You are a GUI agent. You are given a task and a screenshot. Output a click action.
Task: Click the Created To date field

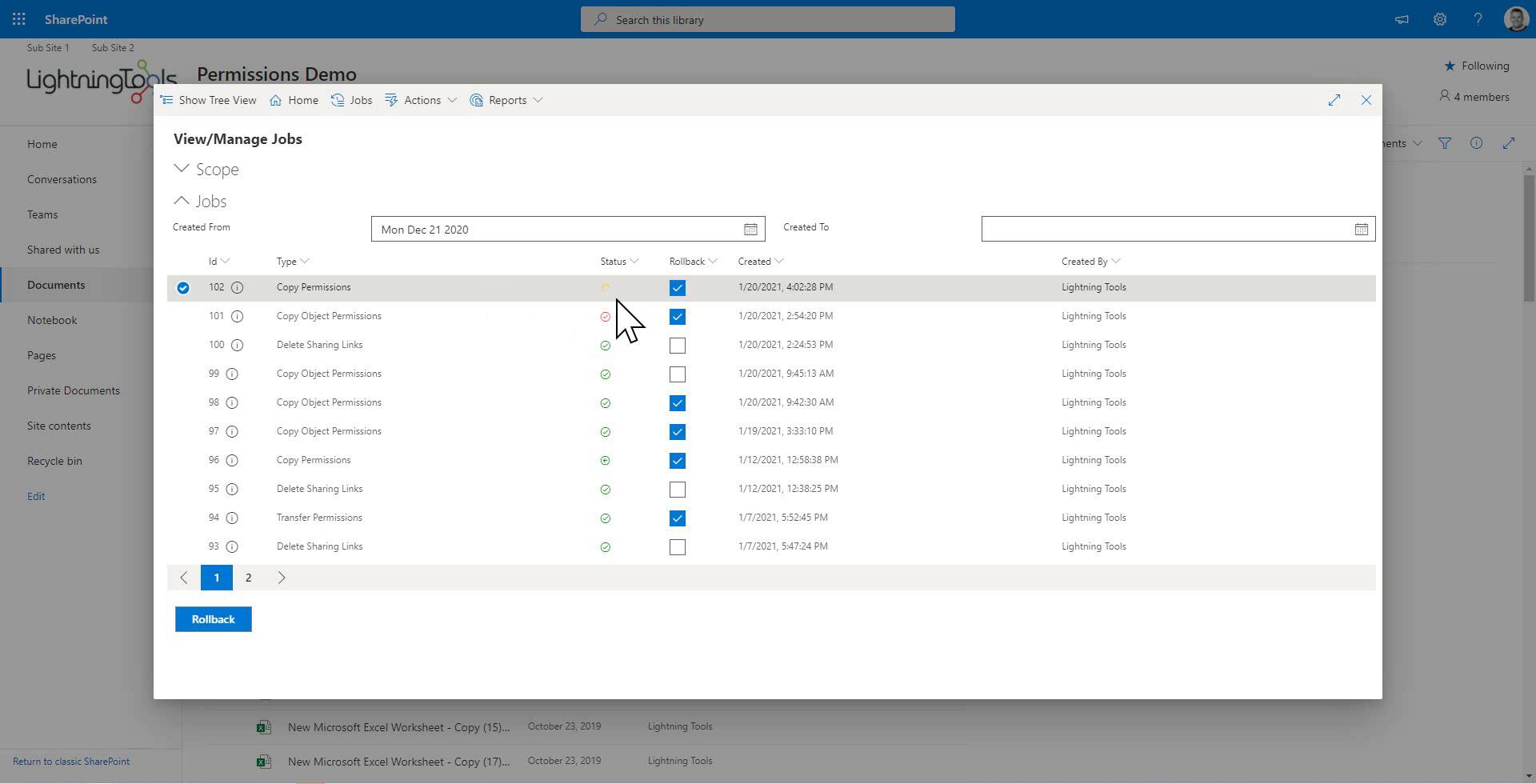click(1164, 230)
